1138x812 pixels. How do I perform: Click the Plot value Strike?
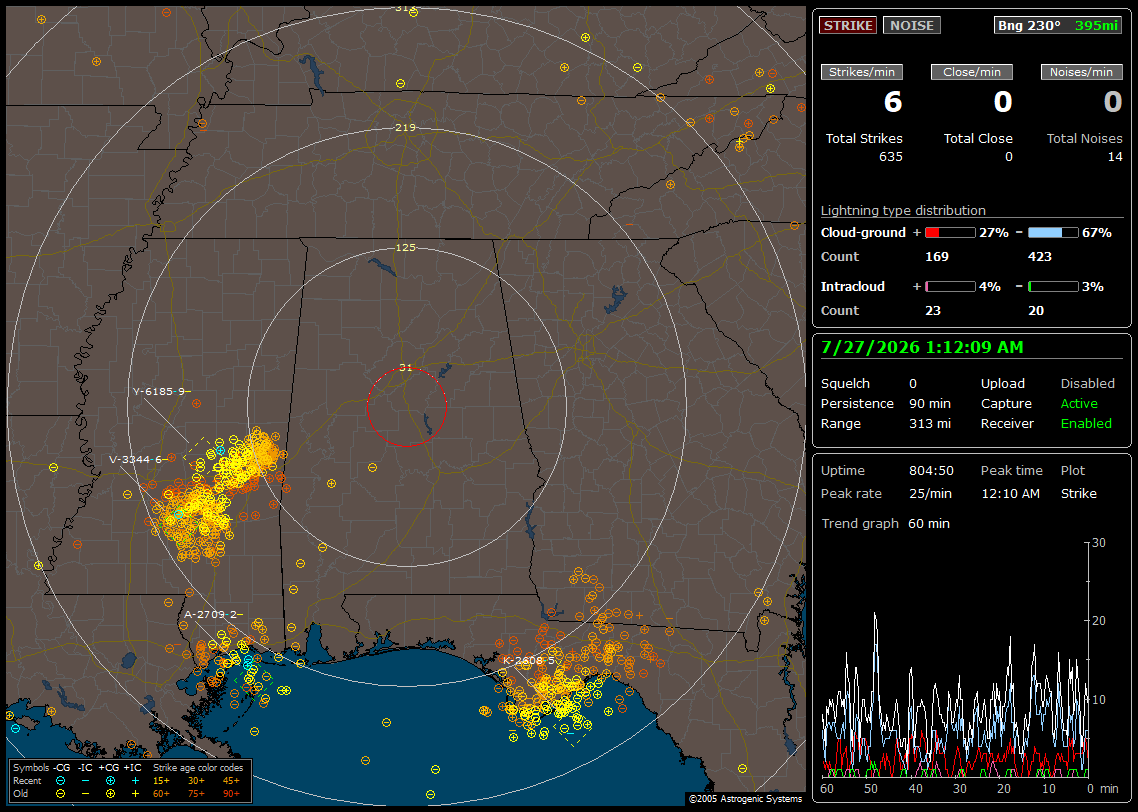[x=1078, y=493]
